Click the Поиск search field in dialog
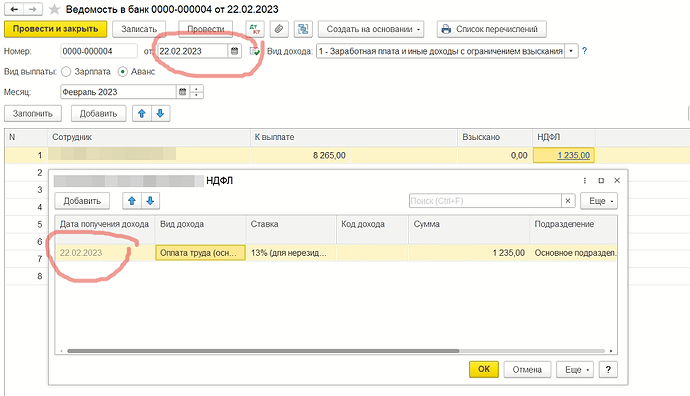 pyautogui.click(x=485, y=201)
